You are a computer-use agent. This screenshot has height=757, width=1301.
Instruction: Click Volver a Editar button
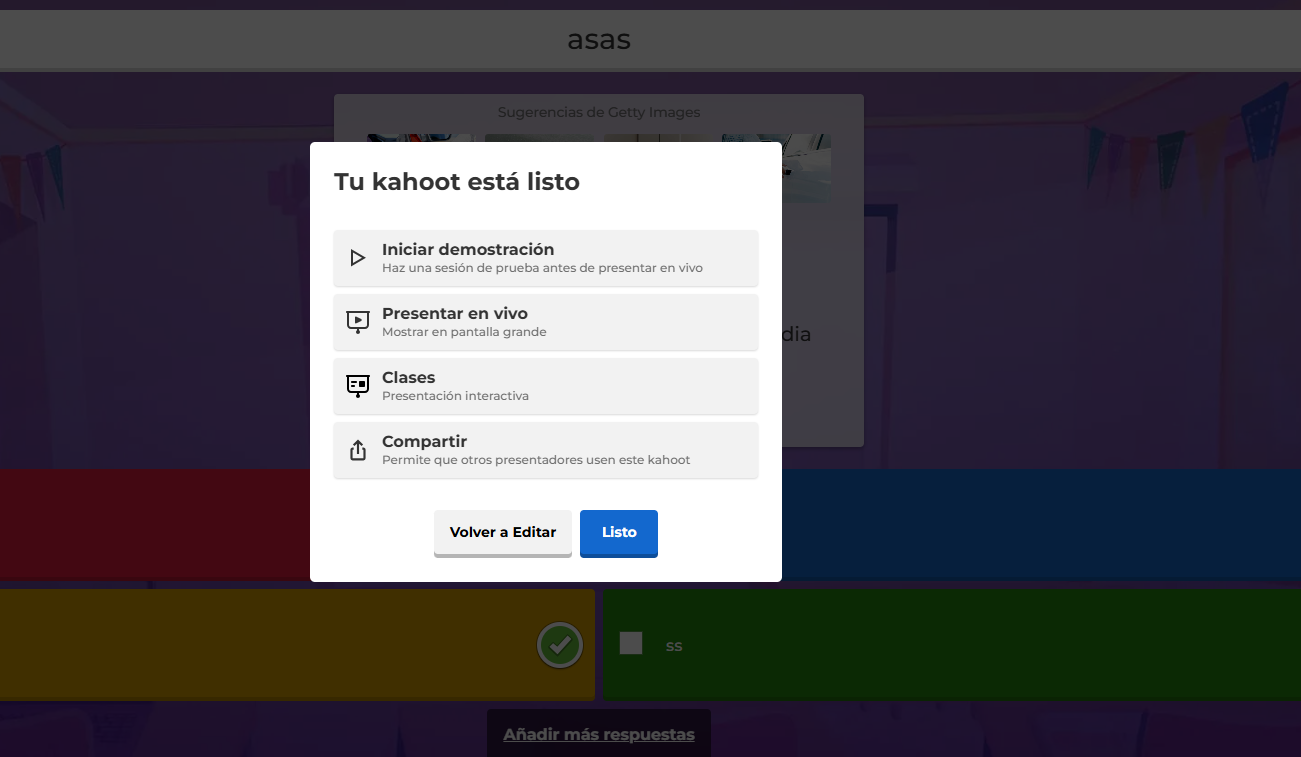coord(503,533)
